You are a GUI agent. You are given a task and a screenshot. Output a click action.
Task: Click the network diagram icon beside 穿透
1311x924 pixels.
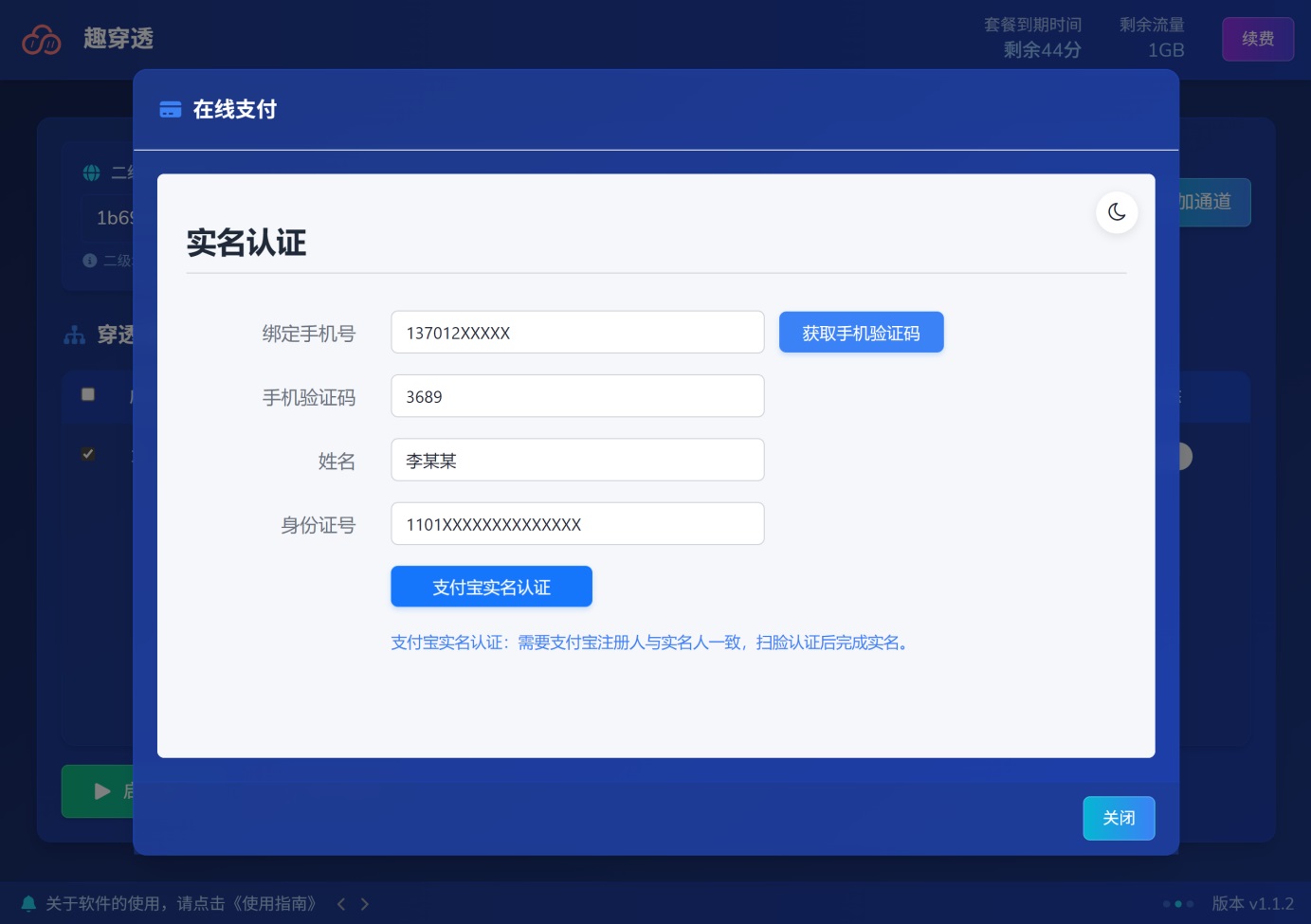click(75, 335)
